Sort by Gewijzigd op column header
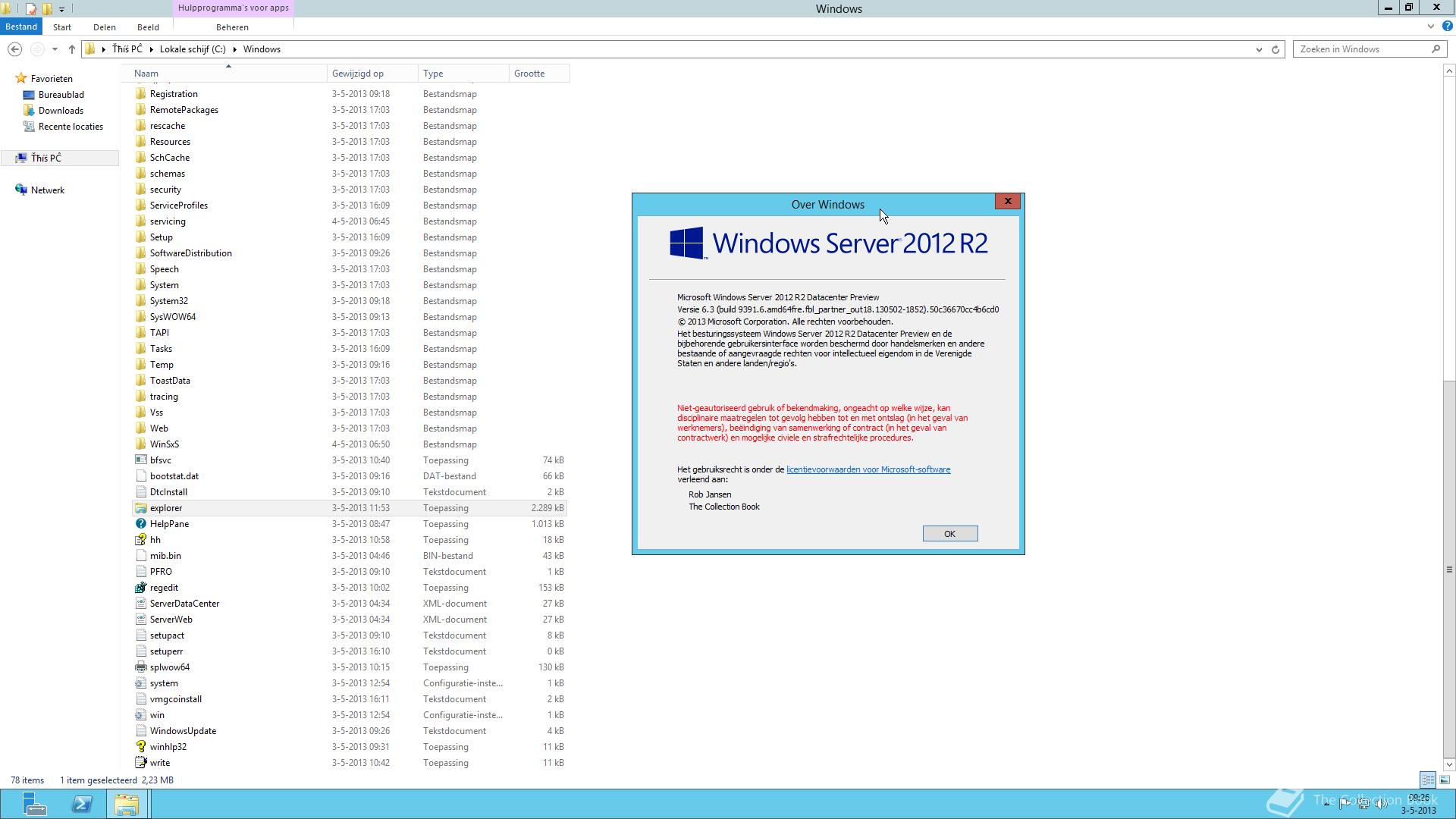 (372, 74)
